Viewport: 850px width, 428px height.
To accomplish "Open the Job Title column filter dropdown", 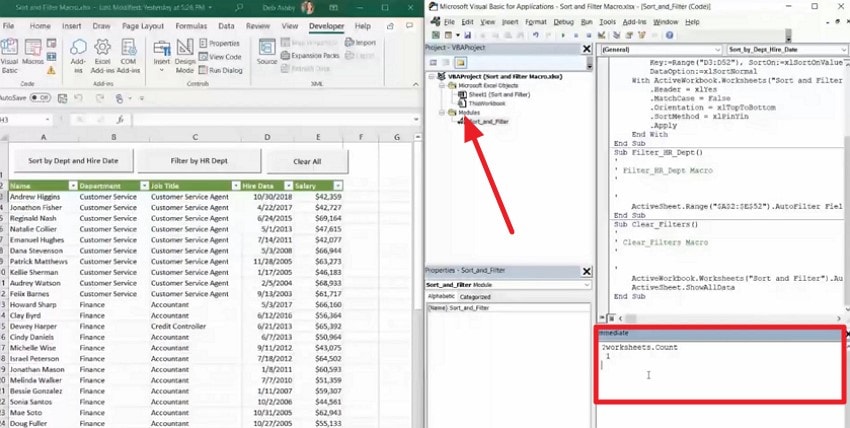I will click(x=236, y=186).
